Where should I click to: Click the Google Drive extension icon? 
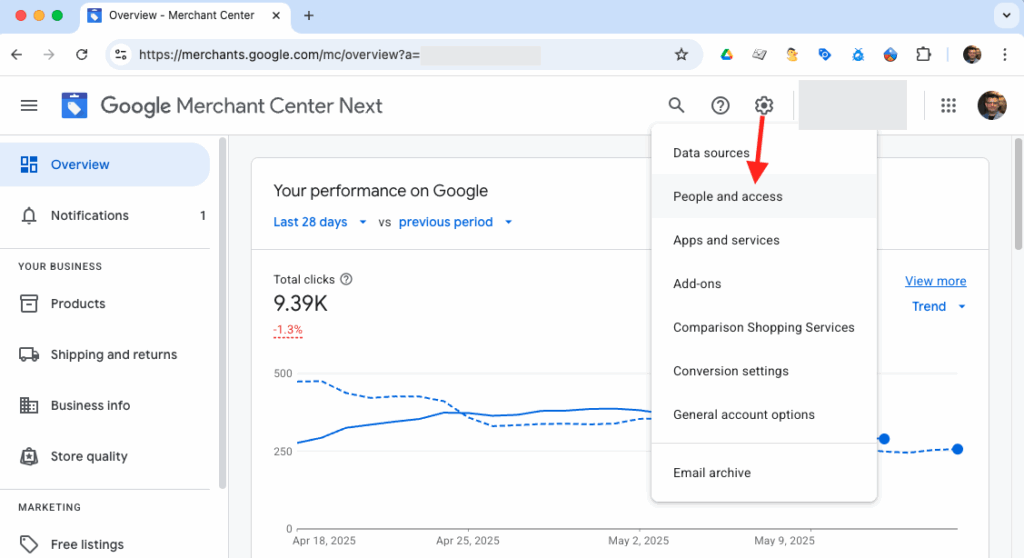pyautogui.click(x=726, y=54)
